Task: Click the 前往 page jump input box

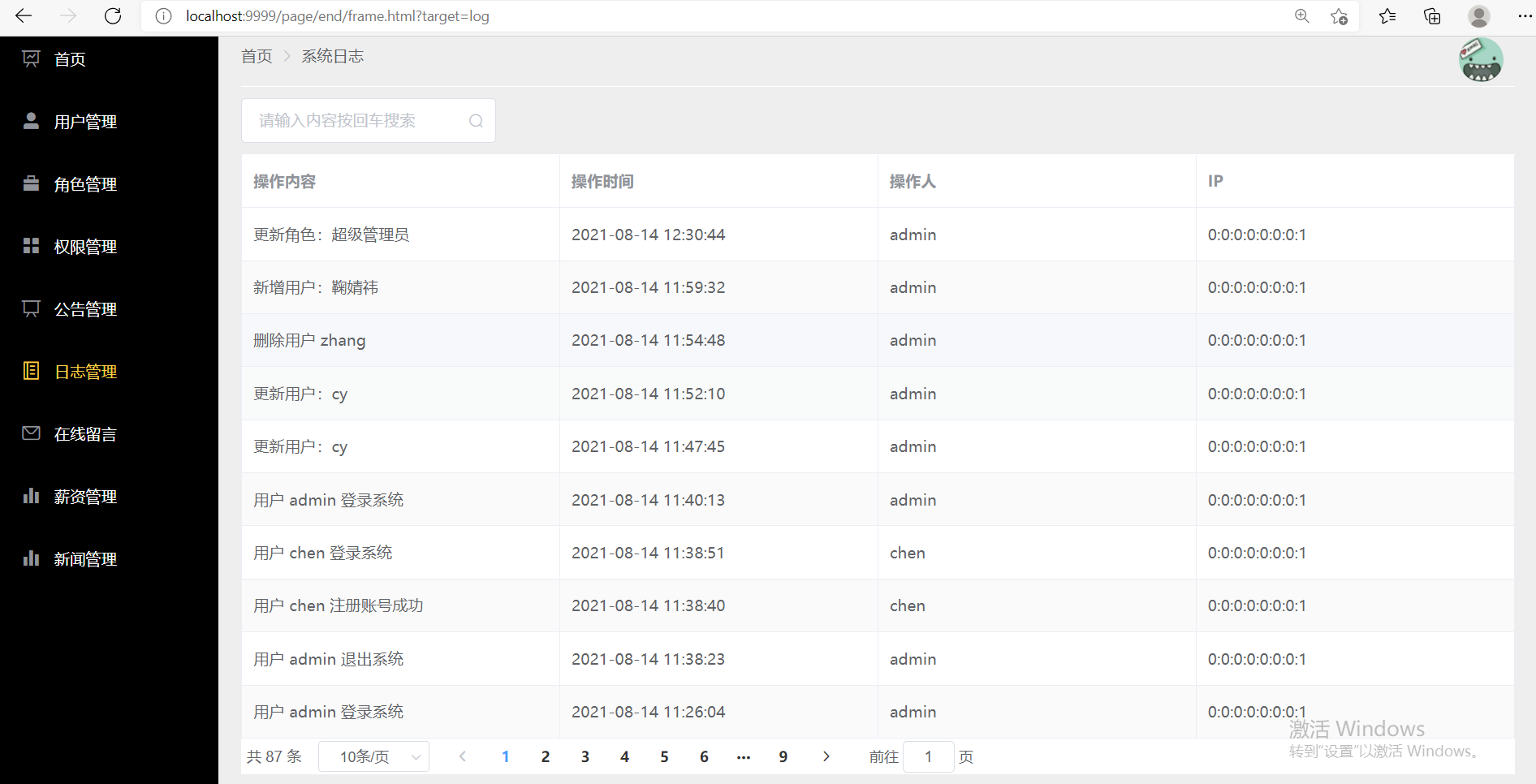Action: pyautogui.click(x=928, y=756)
